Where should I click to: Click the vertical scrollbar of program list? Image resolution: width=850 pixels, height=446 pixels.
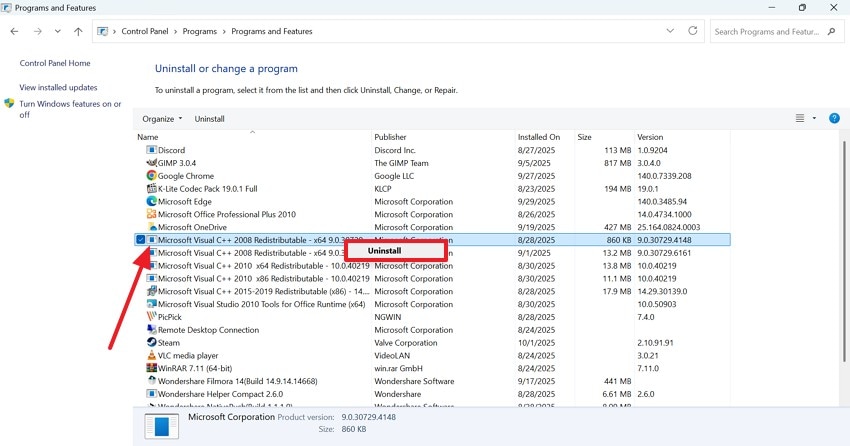coord(843,251)
